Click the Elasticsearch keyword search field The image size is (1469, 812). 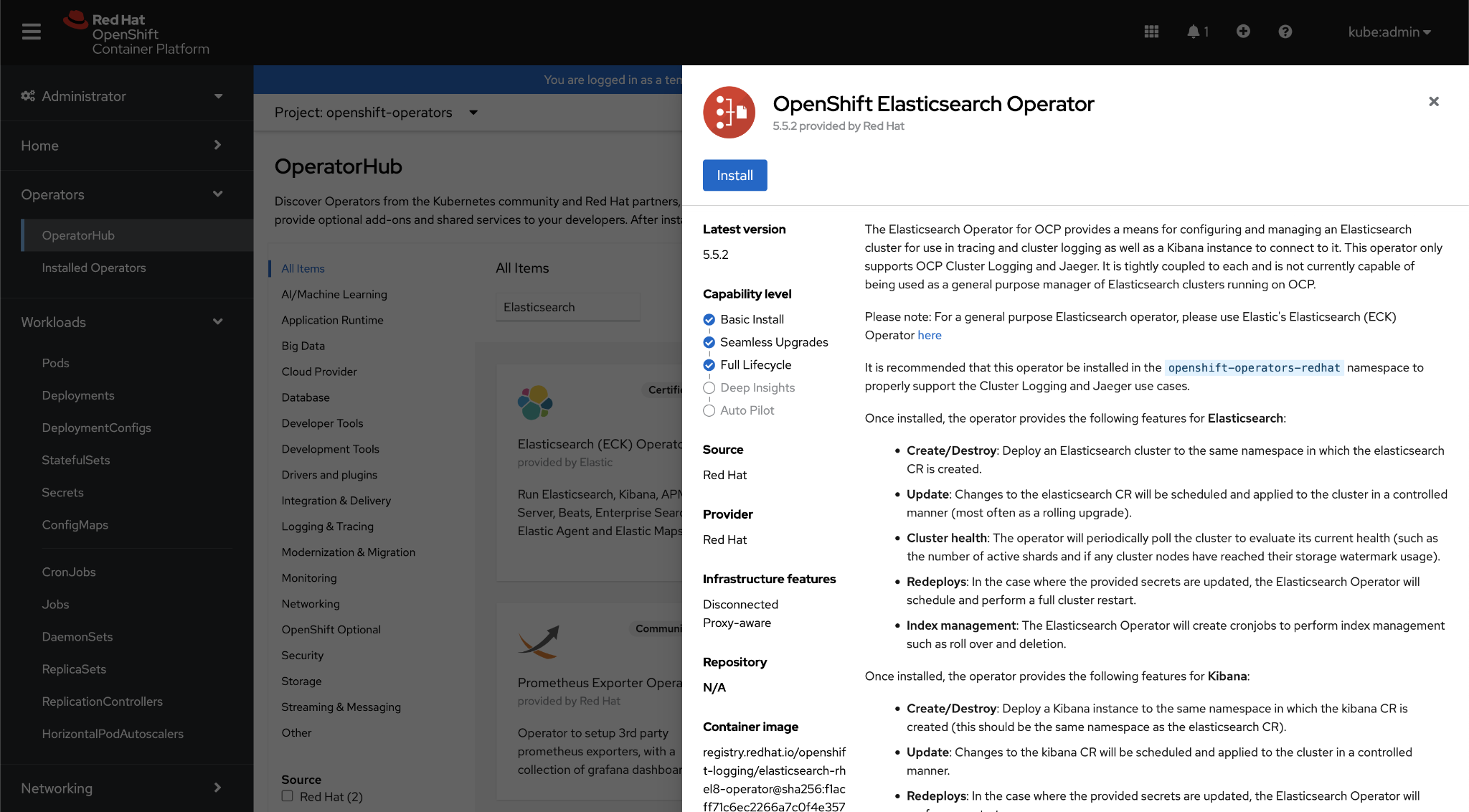coord(567,307)
